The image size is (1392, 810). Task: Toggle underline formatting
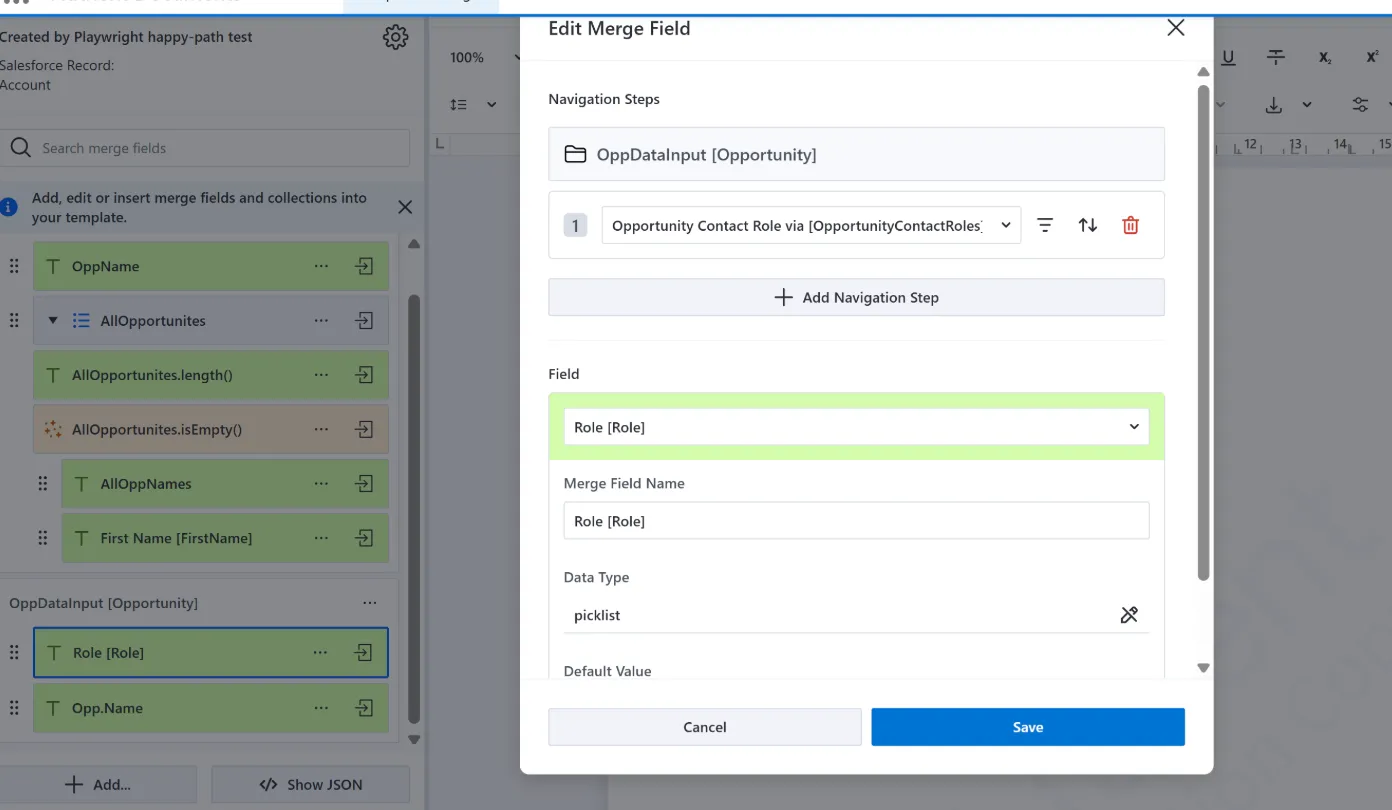point(1228,58)
